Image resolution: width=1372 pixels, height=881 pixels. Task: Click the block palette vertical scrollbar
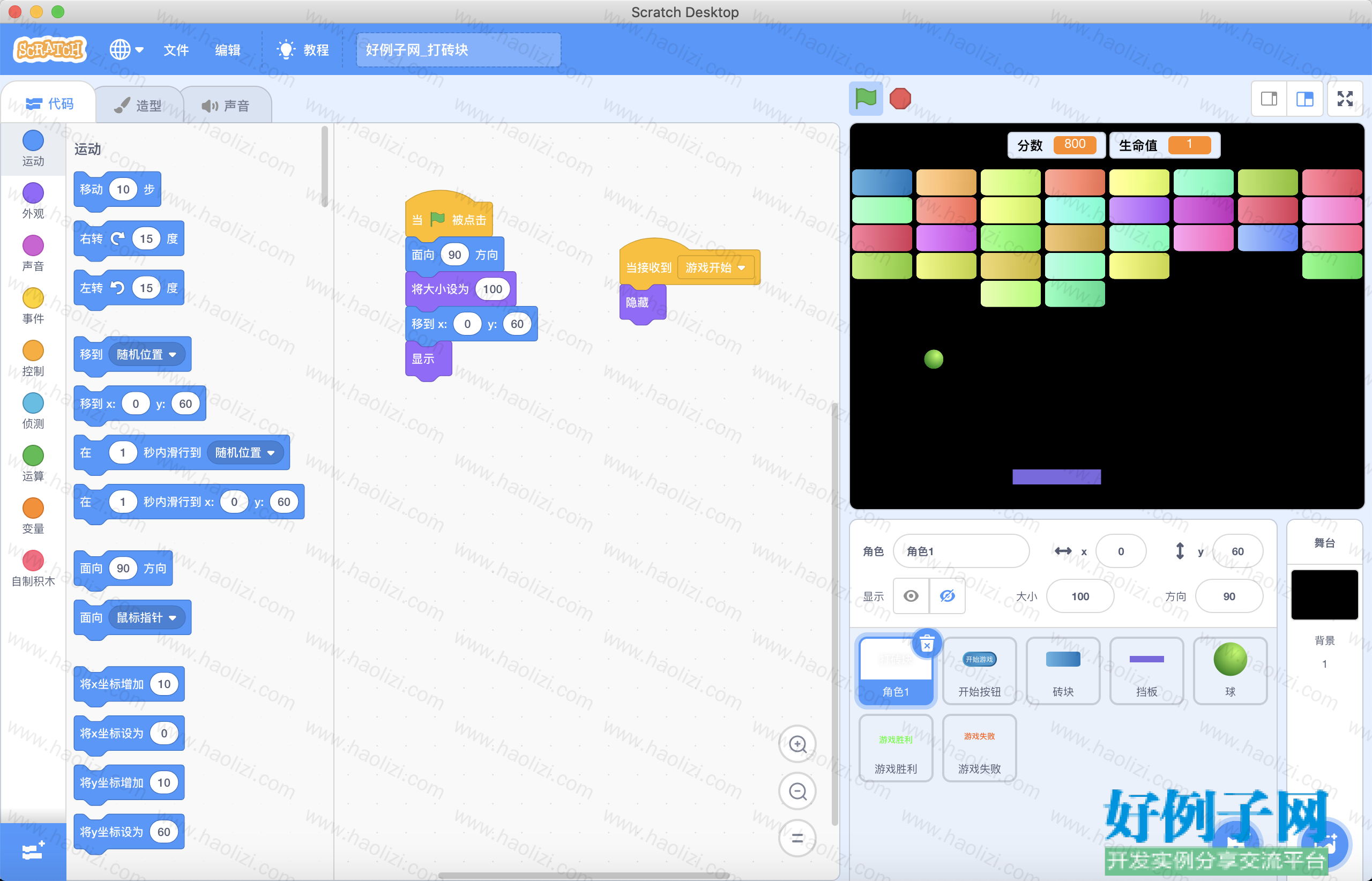(324, 167)
